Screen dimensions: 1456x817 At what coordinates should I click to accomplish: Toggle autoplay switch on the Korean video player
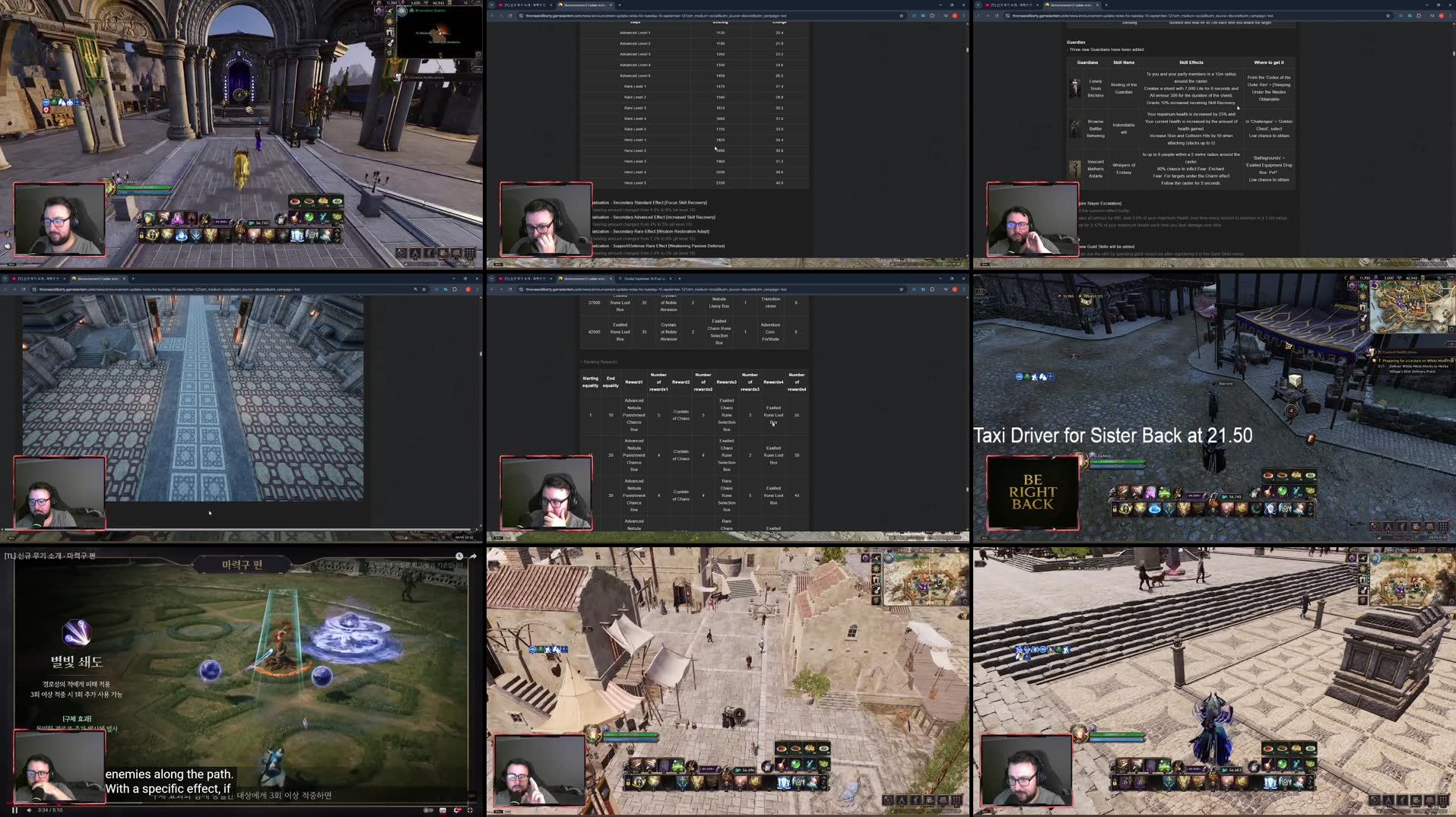(429, 810)
